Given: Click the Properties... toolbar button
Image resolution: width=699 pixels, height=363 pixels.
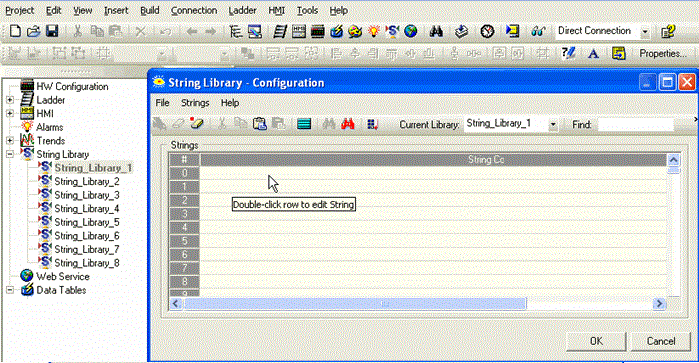Looking at the screenshot, I should pyautogui.click(x=663, y=54).
